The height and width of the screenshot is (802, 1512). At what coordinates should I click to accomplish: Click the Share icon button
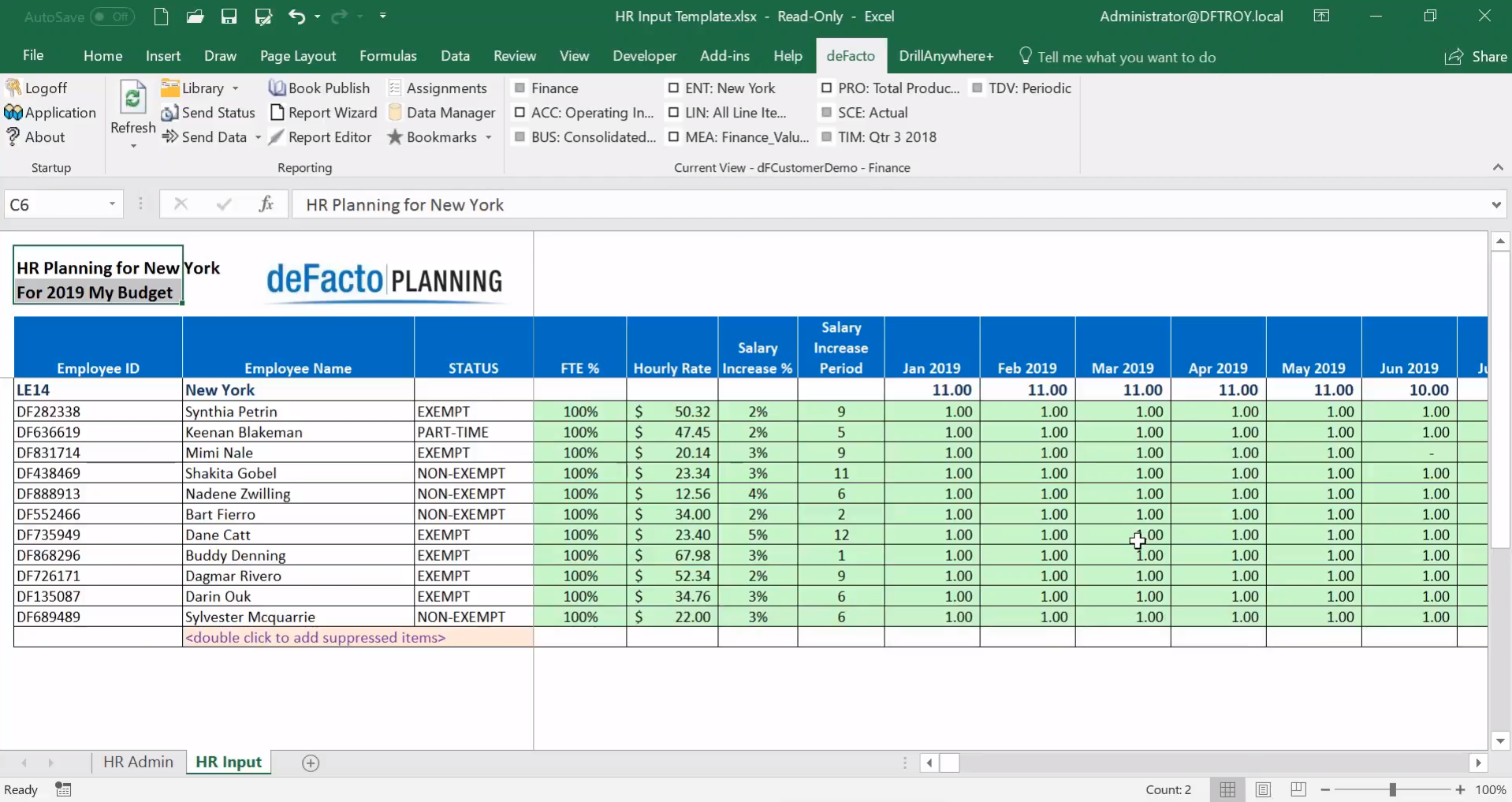(x=1476, y=57)
